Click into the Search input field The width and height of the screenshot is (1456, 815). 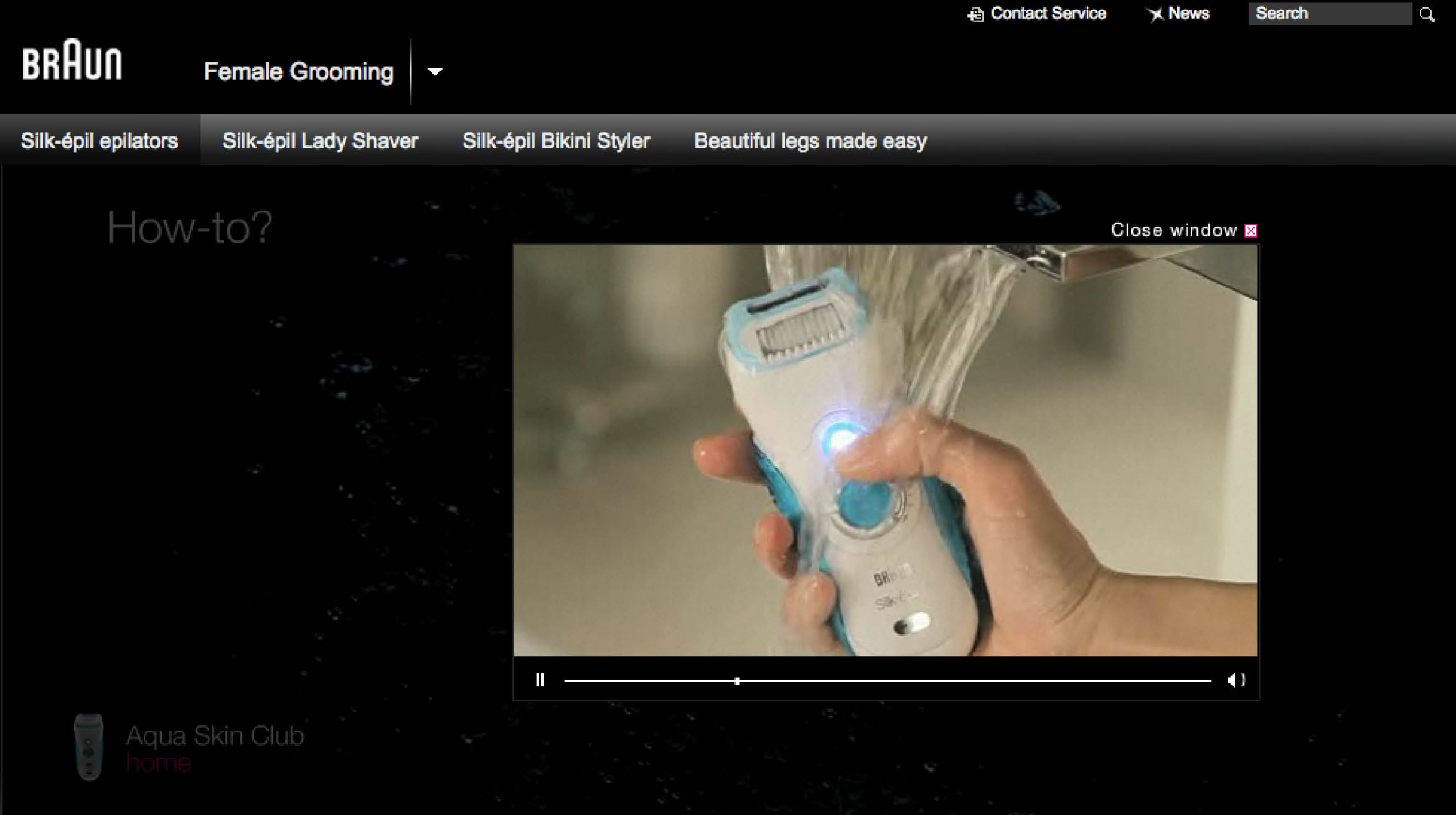pyautogui.click(x=1329, y=14)
